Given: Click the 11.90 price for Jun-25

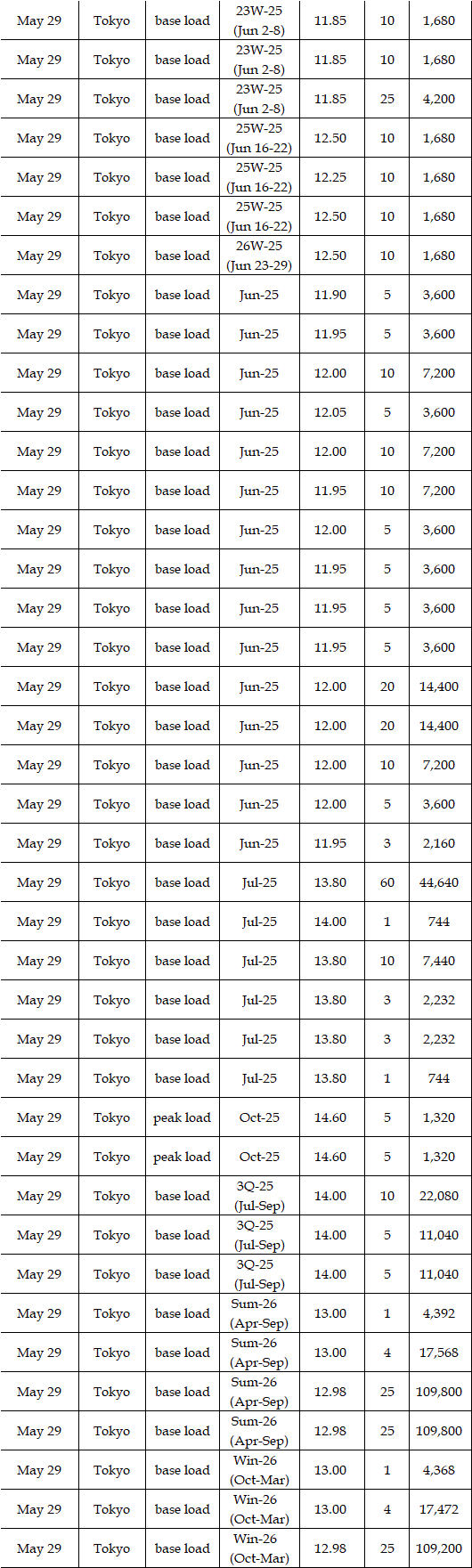Looking at the screenshot, I should [x=330, y=295].
